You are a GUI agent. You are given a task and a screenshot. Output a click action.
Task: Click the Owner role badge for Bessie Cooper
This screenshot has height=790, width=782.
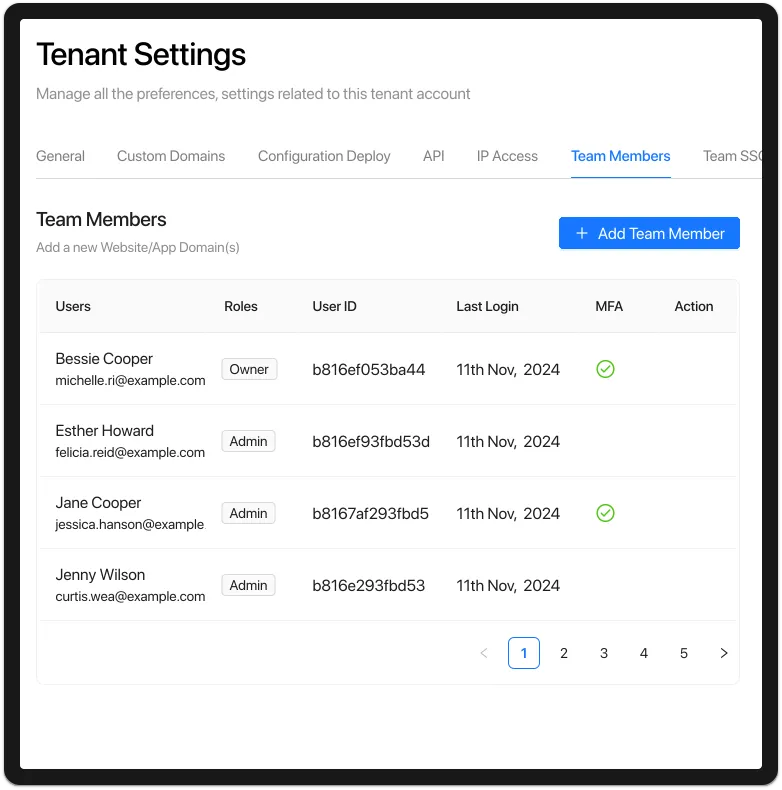point(249,369)
